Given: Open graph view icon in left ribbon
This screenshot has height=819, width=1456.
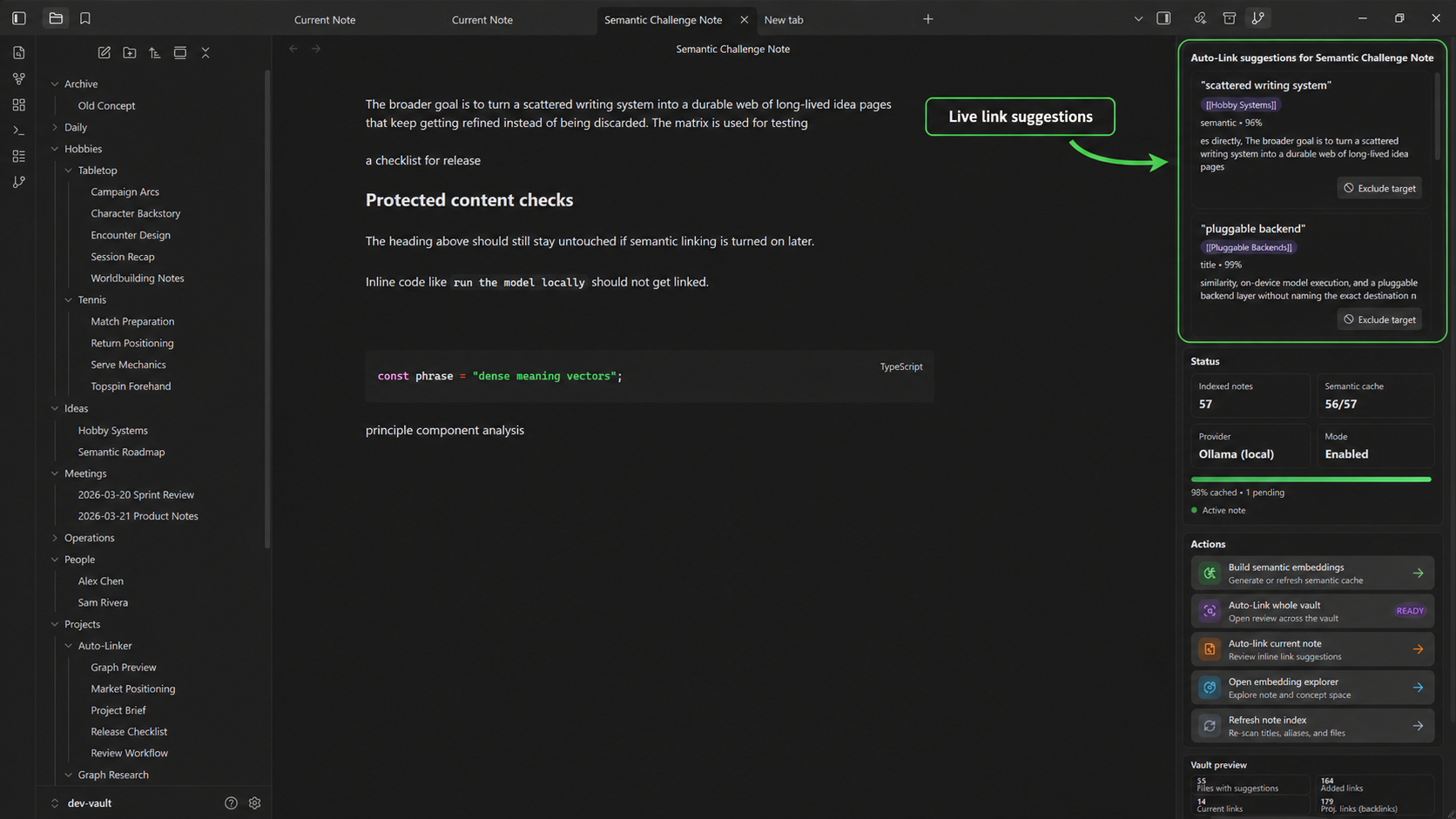Looking at the screenshot, I should pyautogui.click(x=19, y=78).
